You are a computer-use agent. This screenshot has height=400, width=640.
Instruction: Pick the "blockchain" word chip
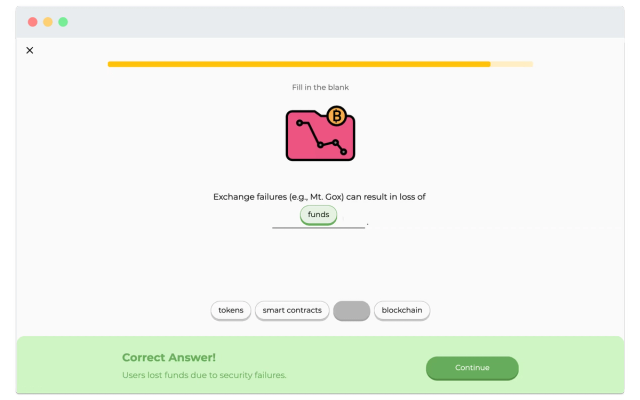tap(402, 311)
